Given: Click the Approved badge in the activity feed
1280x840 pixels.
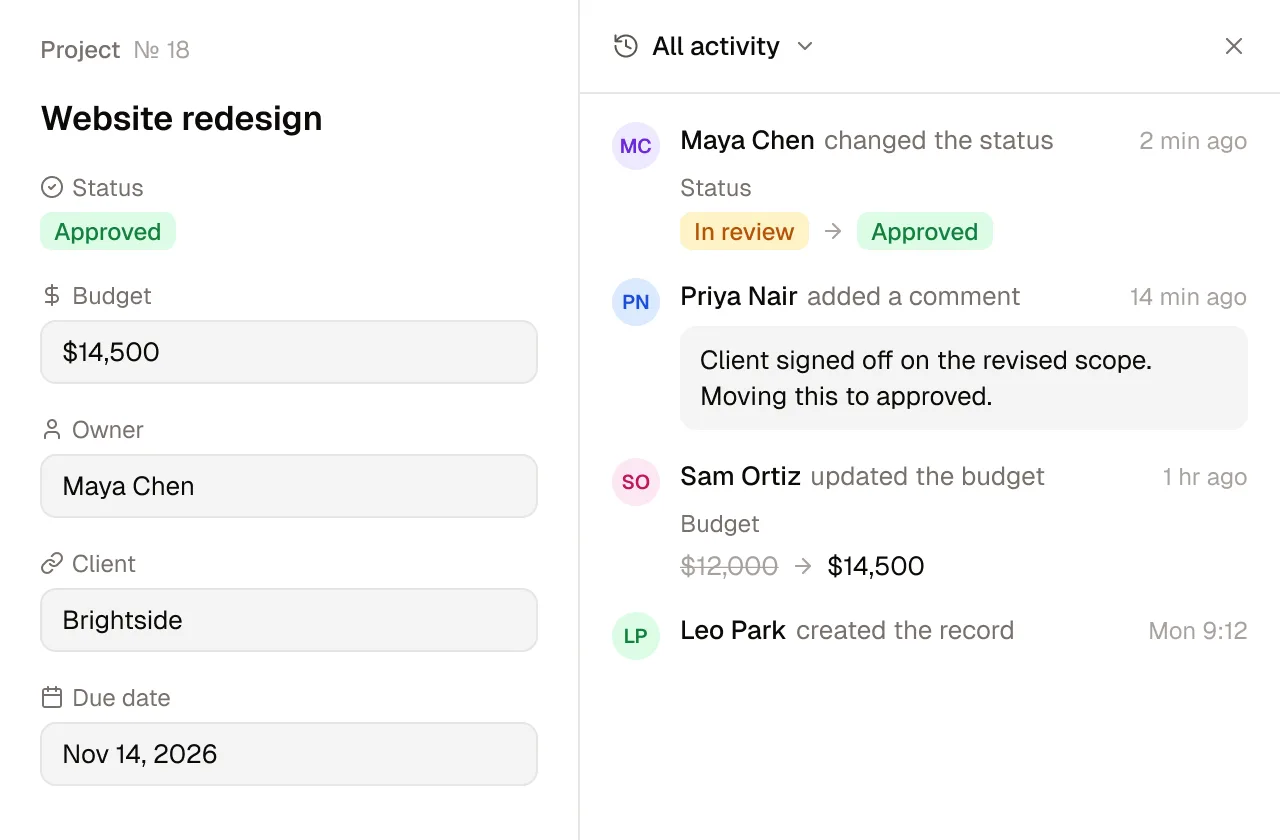Looking at the screenshot, I should coord(925,231).
